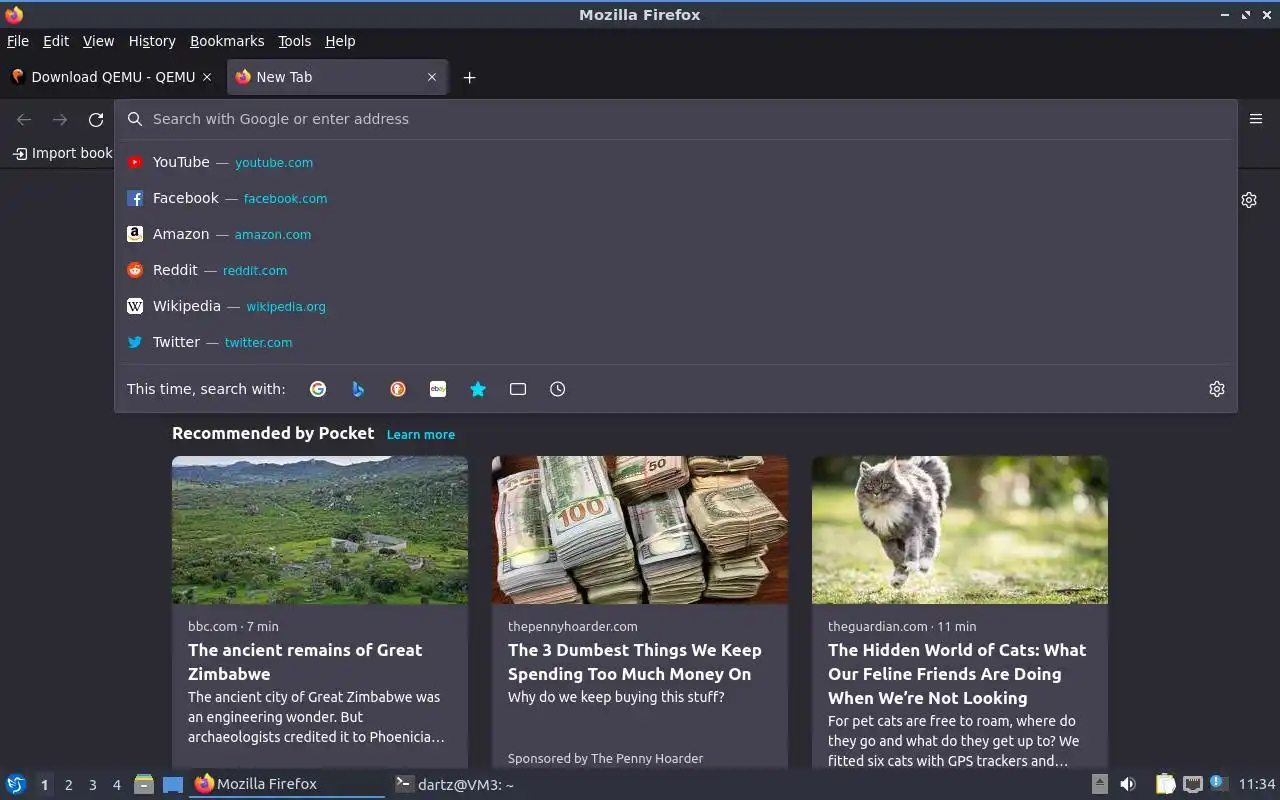
Task: Click the Google search engine shortcut icon
Action: point(318,389)
